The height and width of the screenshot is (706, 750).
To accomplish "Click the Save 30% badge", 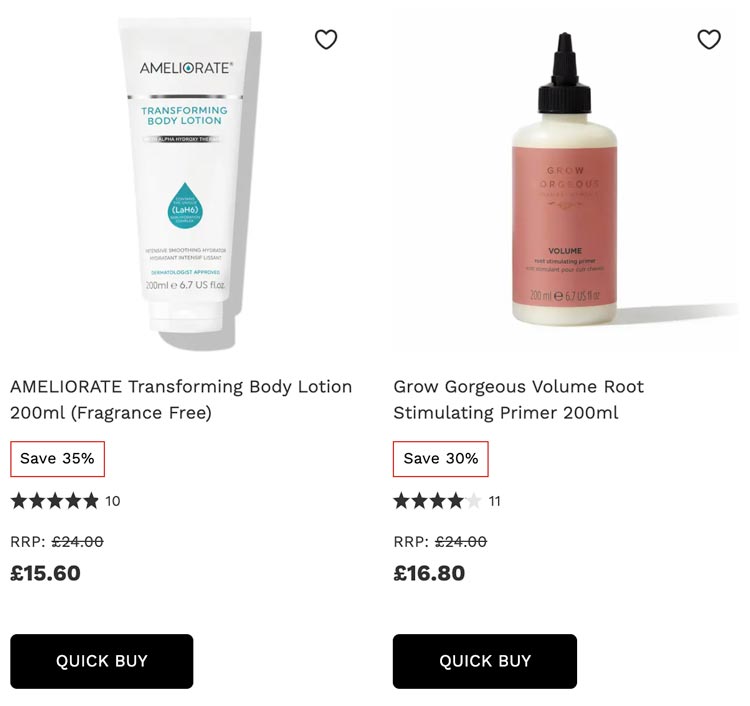I will point(441,459).
